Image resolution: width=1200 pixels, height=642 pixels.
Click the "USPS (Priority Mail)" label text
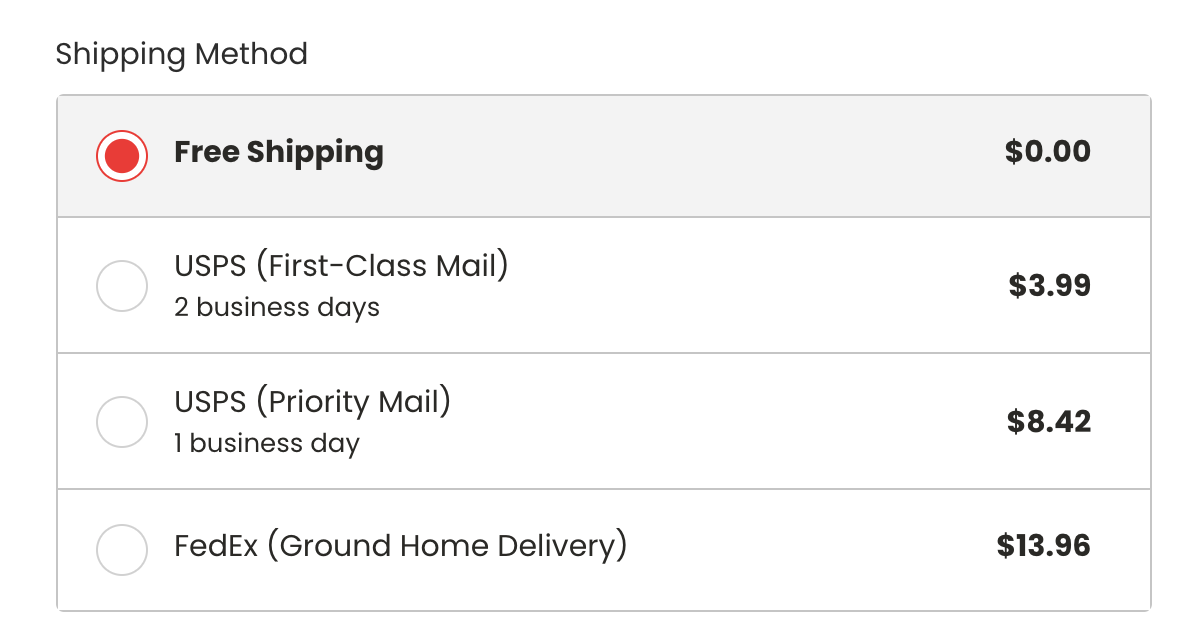click(x=312, y=402)
